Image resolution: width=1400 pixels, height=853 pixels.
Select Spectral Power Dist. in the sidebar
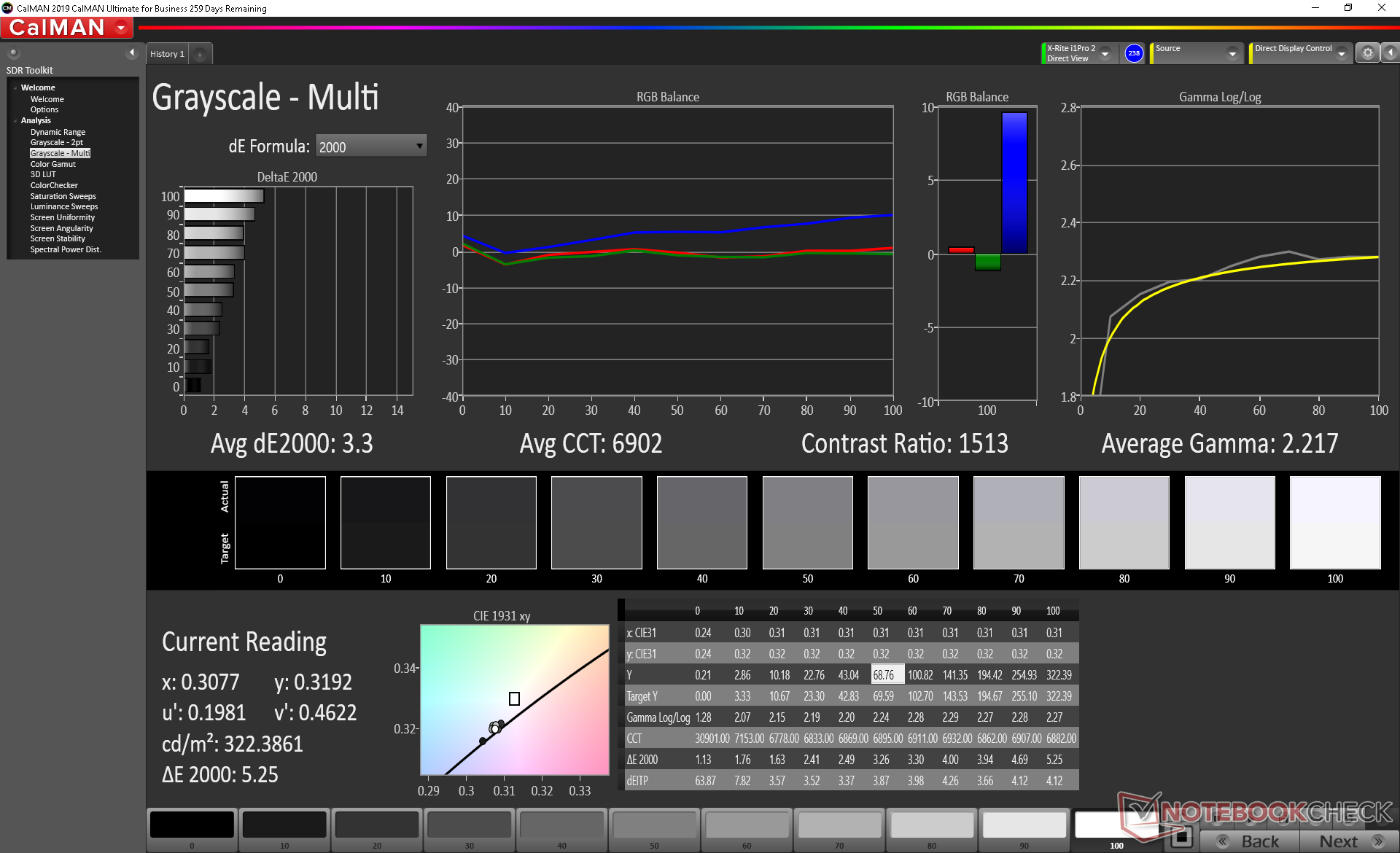(x=66, y=249)
